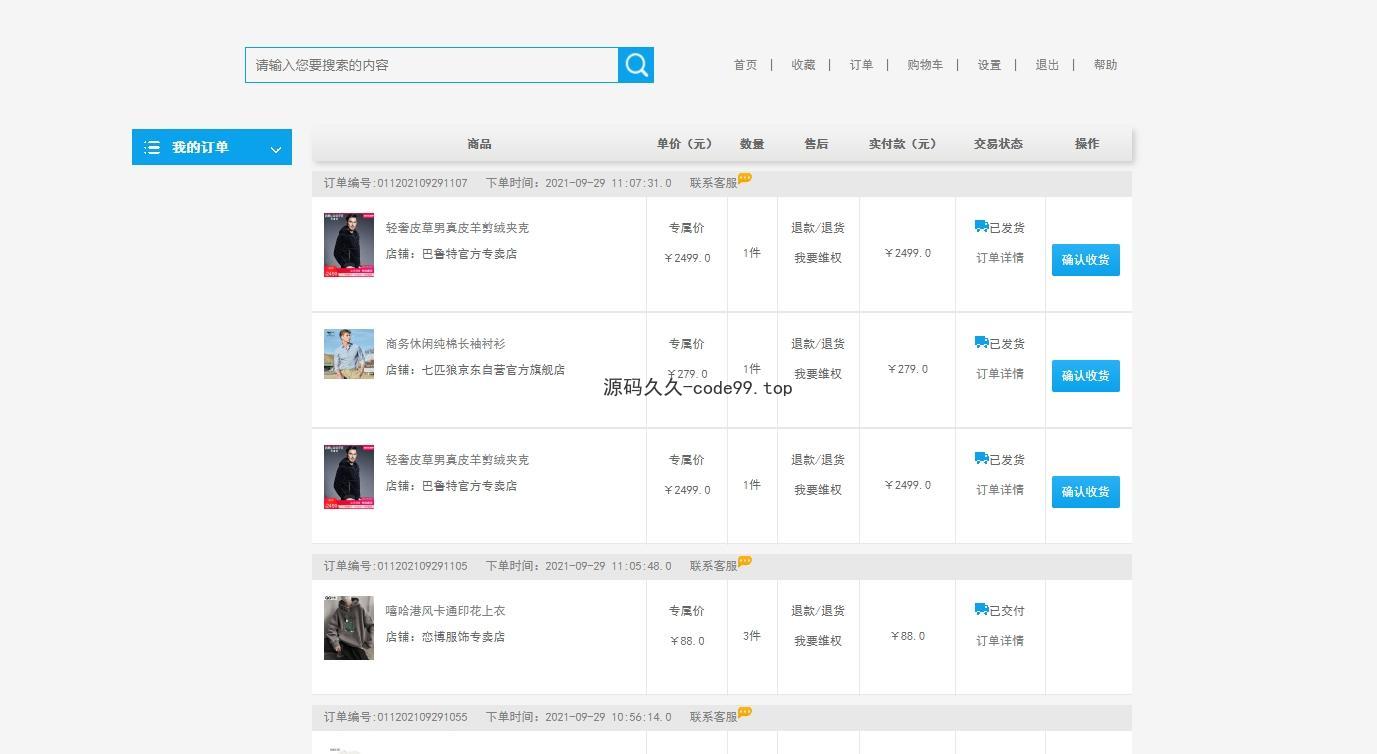
Task: Click 确认收货 for first 轻奢皮草 jacket
Action: (1085, 260)
